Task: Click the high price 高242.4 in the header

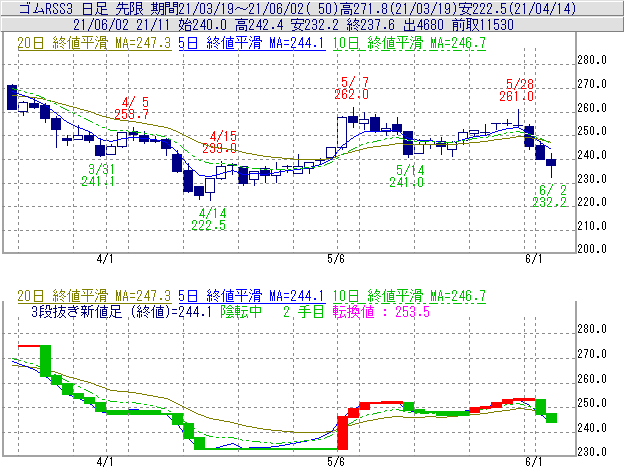Action: (259, 25)
